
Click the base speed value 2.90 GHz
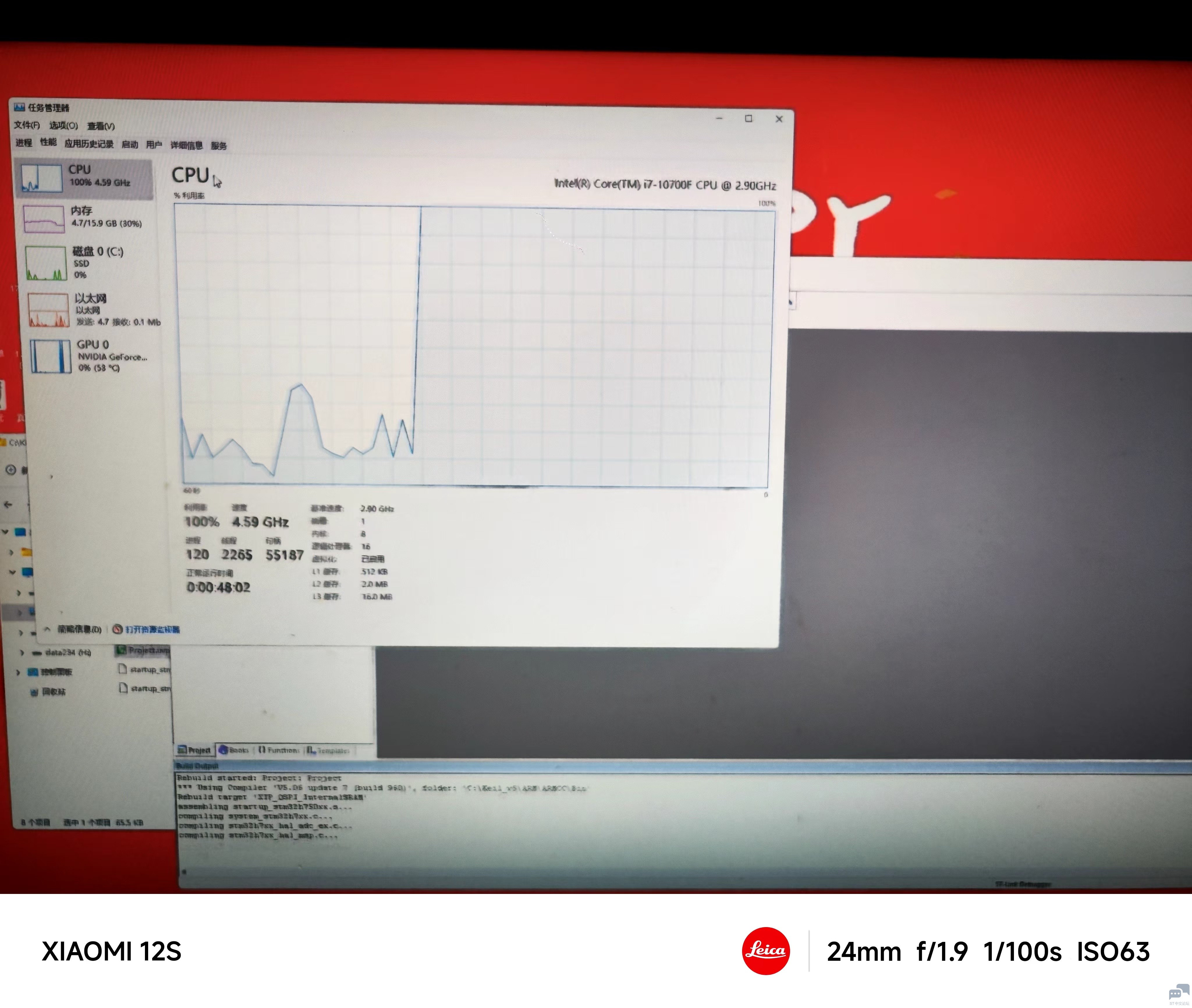tap(377, 509)
